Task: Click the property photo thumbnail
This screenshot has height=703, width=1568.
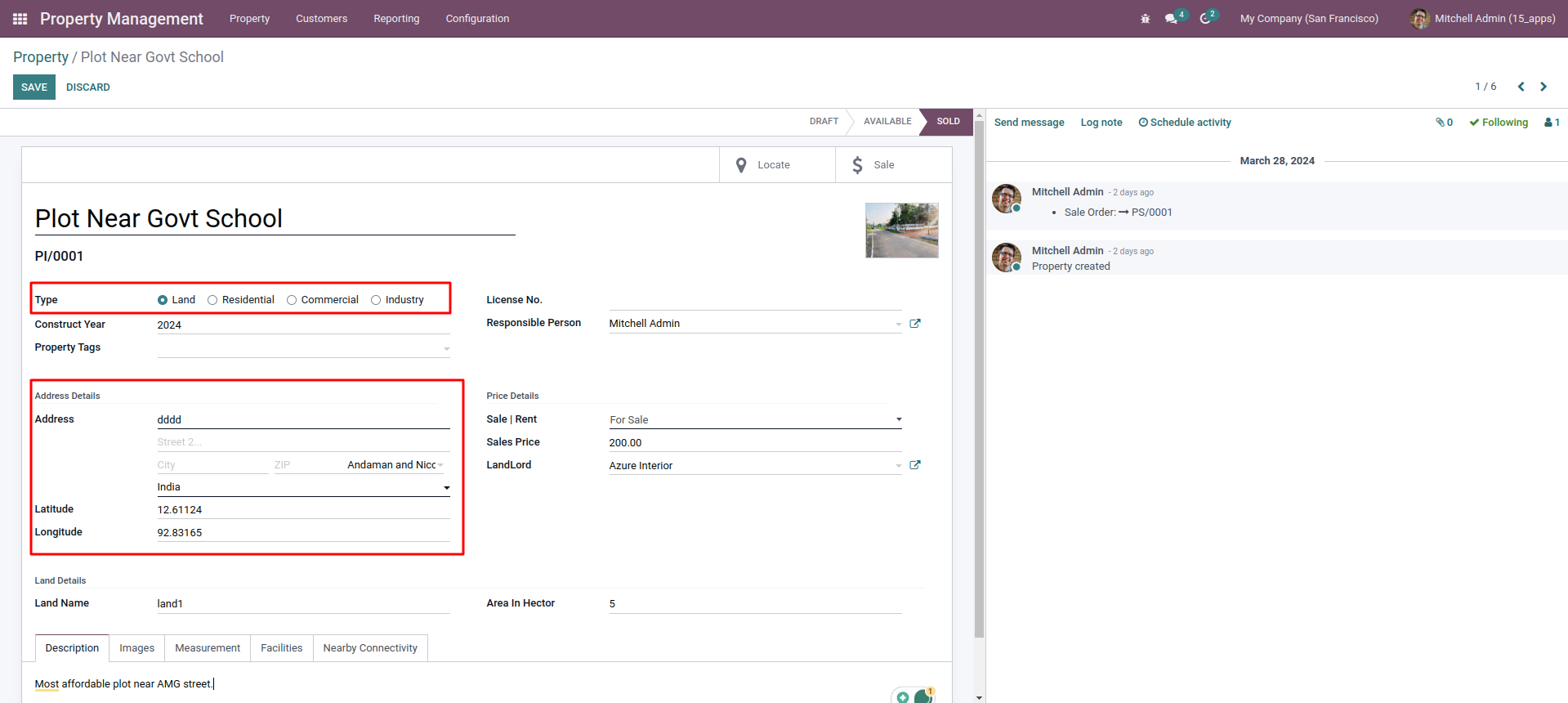Action: pos(902,231)
